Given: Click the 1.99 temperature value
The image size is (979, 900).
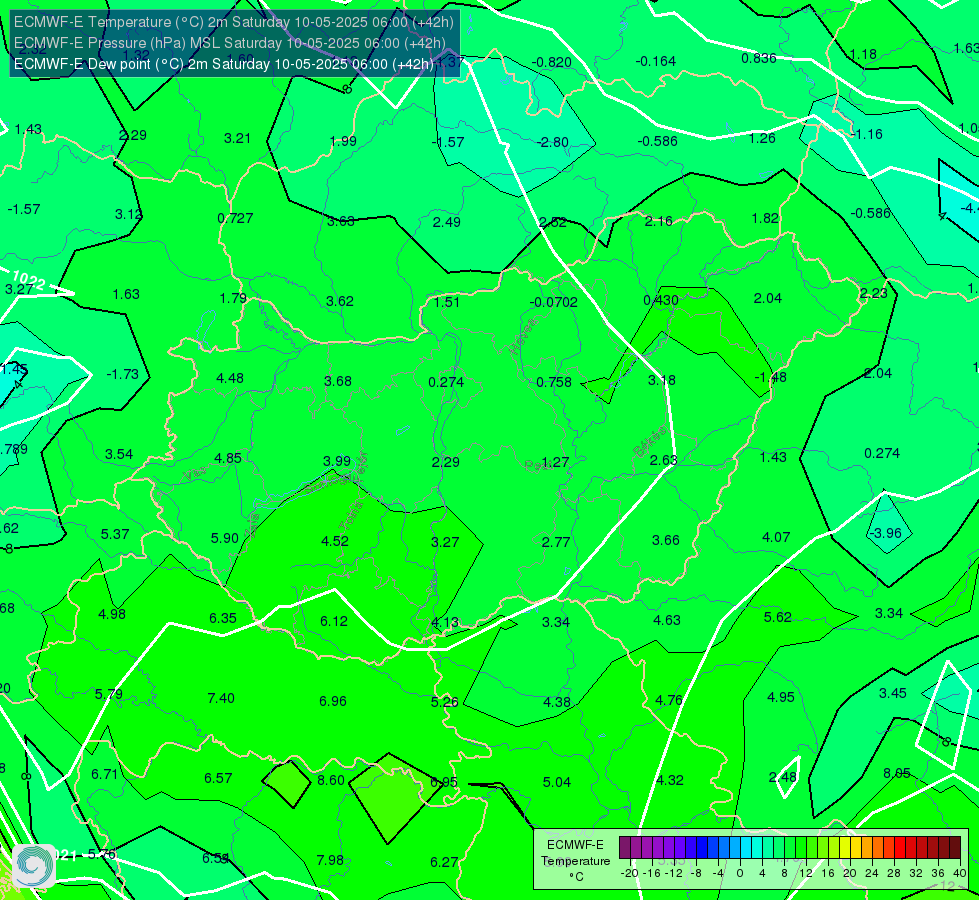Looking at the screenshot, I should tap(343, 141).
